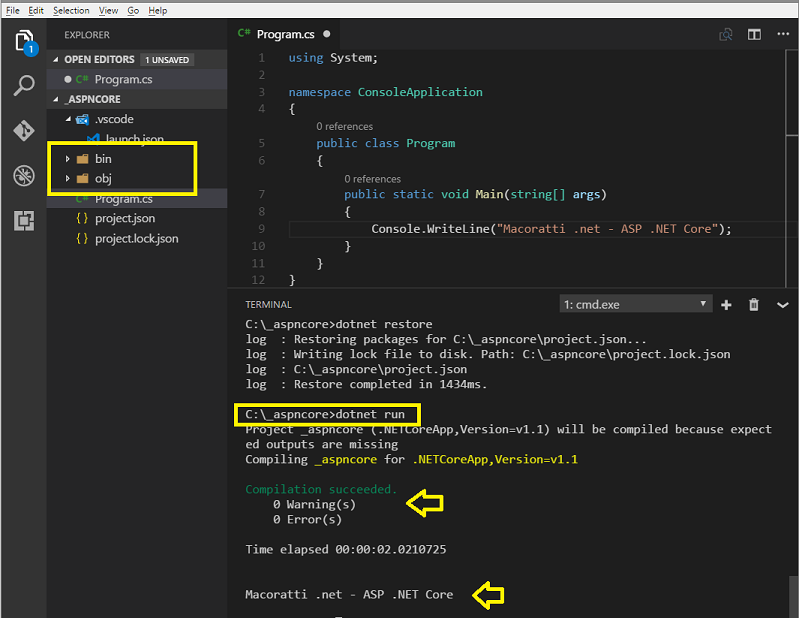Viewport: 799px width, 618px height.
Task: Click the braces icon of project.json
Action: click(x=82, y=219)
